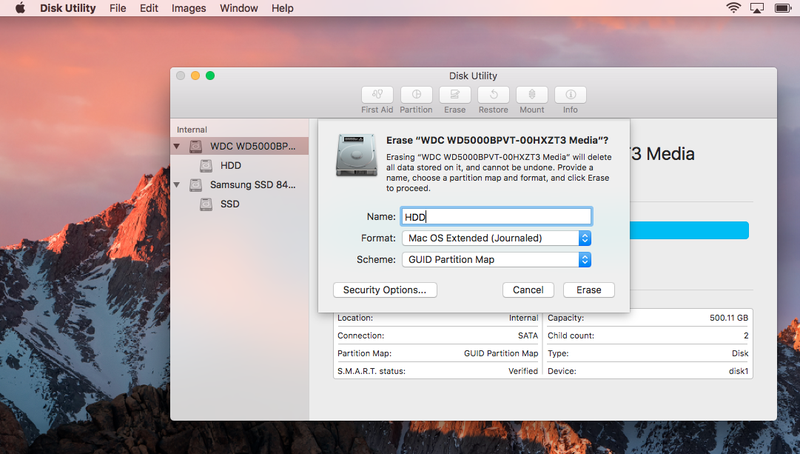Open the Window menu

[x=239, y=8]
